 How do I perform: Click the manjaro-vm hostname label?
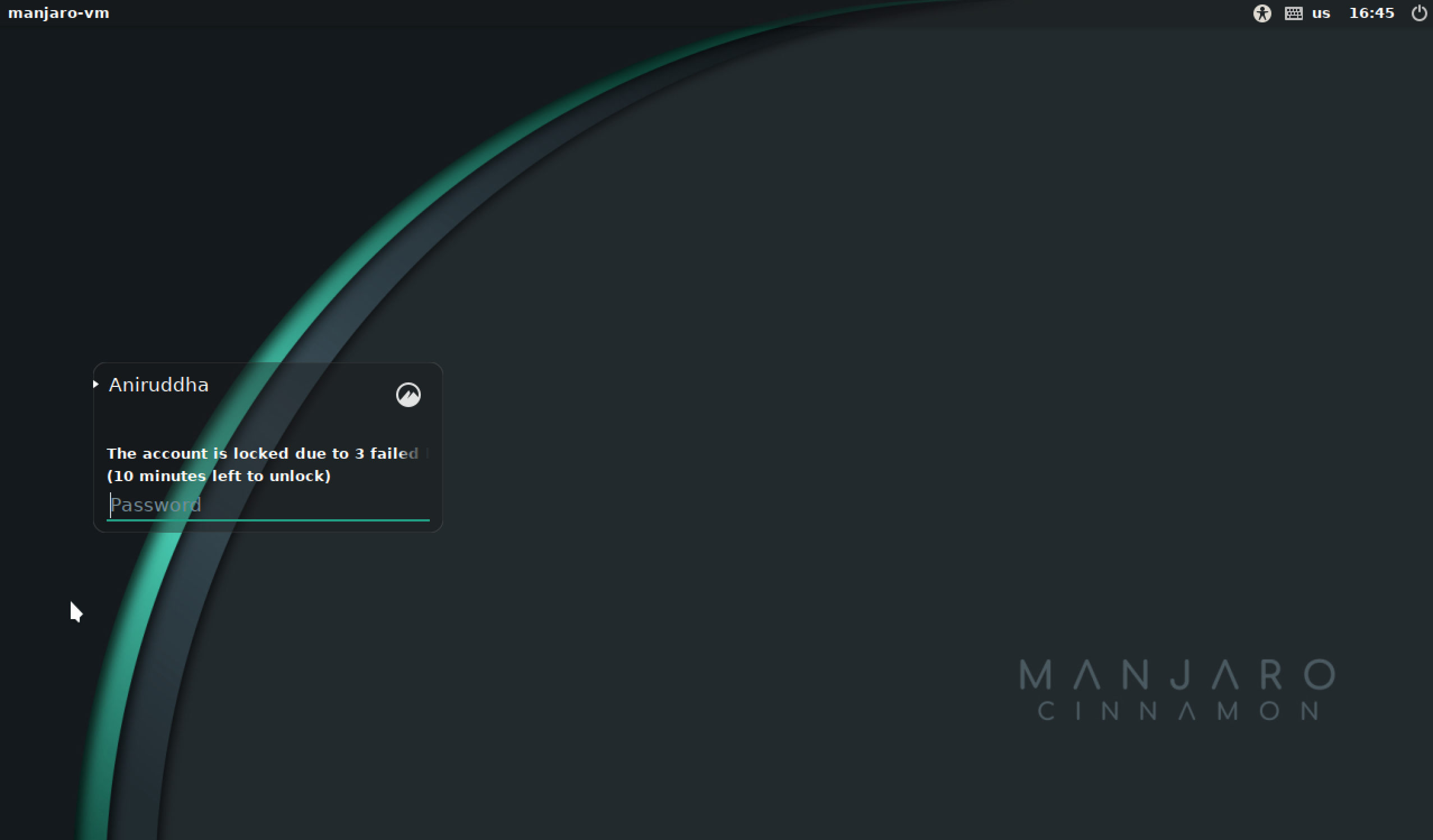(58, 13)
